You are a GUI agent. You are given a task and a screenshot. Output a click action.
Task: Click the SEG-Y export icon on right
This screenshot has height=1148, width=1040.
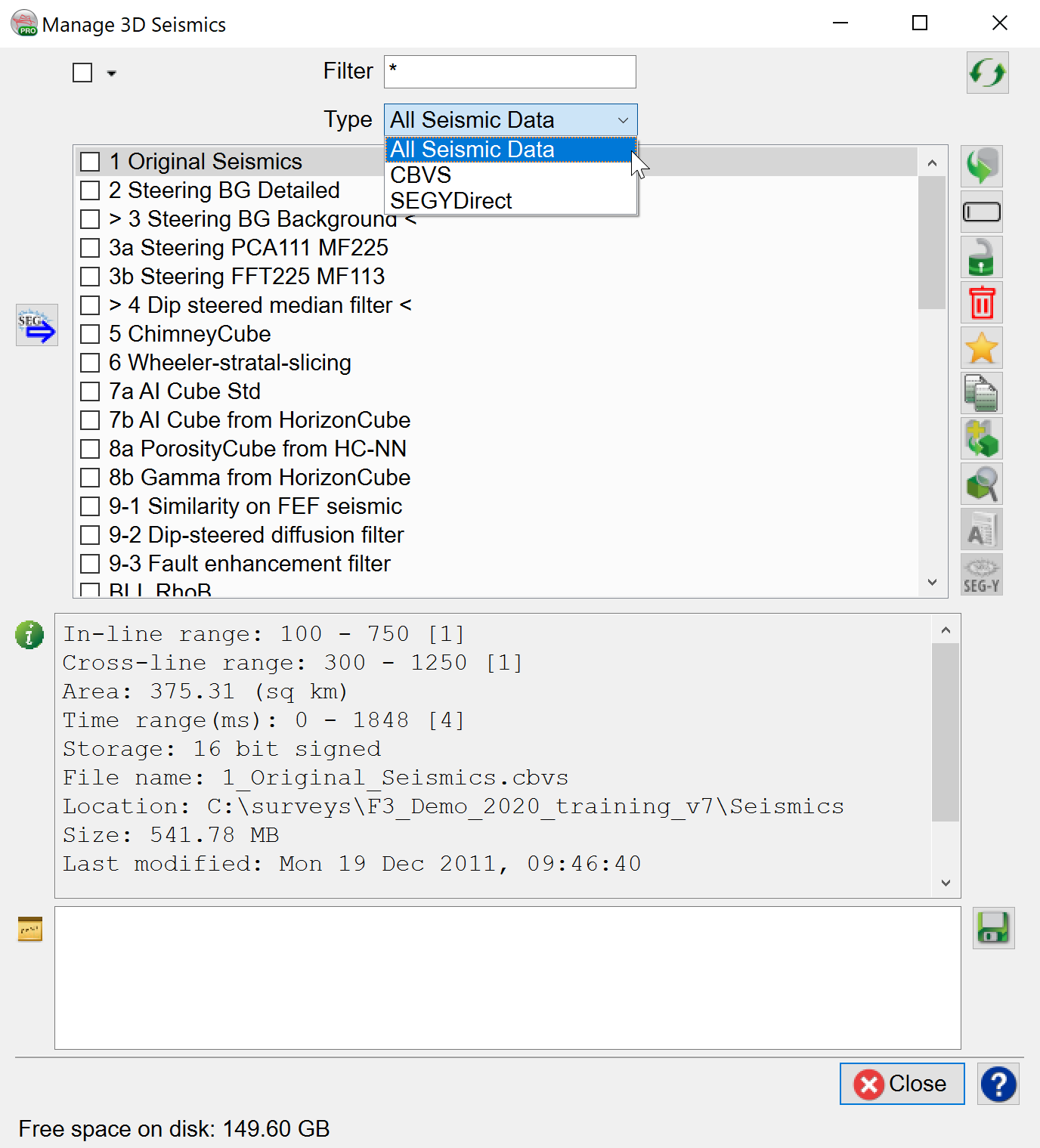coord(981,575)
